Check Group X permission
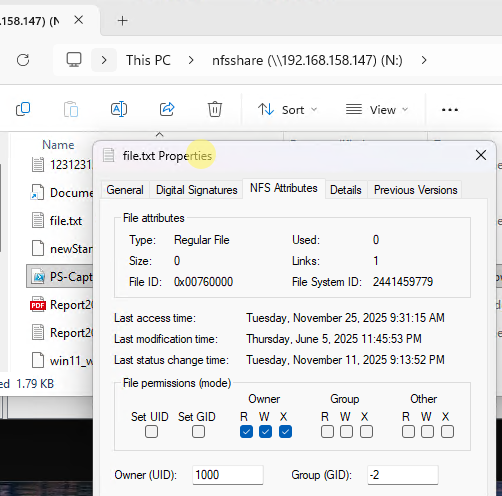502x496 pixels. click(x=366, y=432)
